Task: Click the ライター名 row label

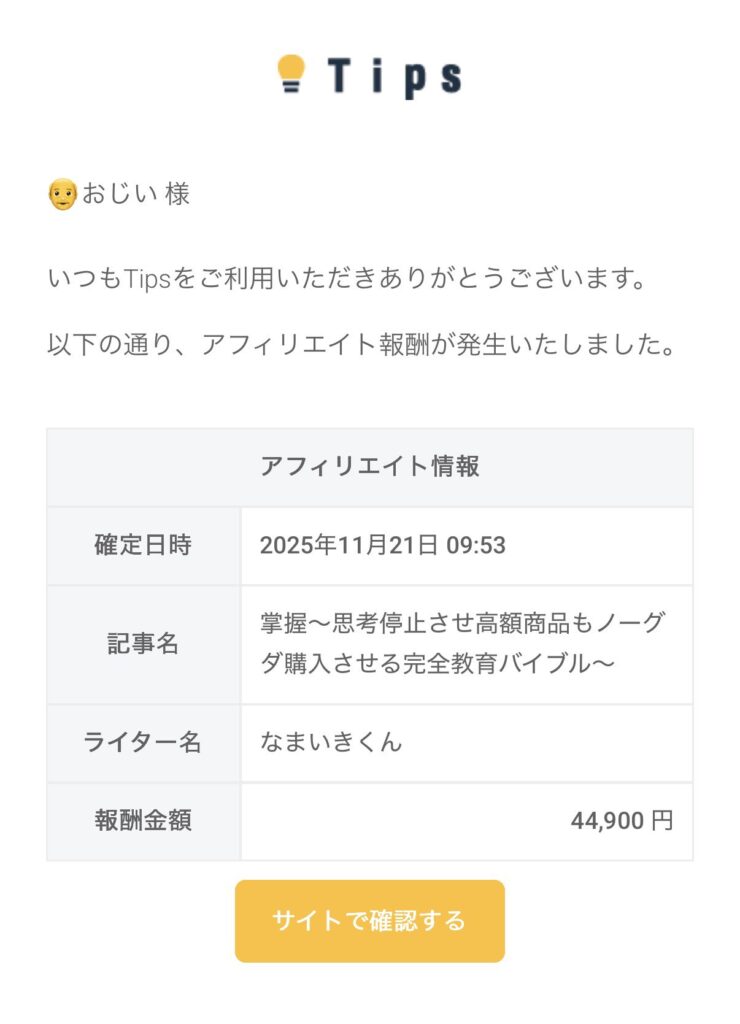Action: pos(143,742)
